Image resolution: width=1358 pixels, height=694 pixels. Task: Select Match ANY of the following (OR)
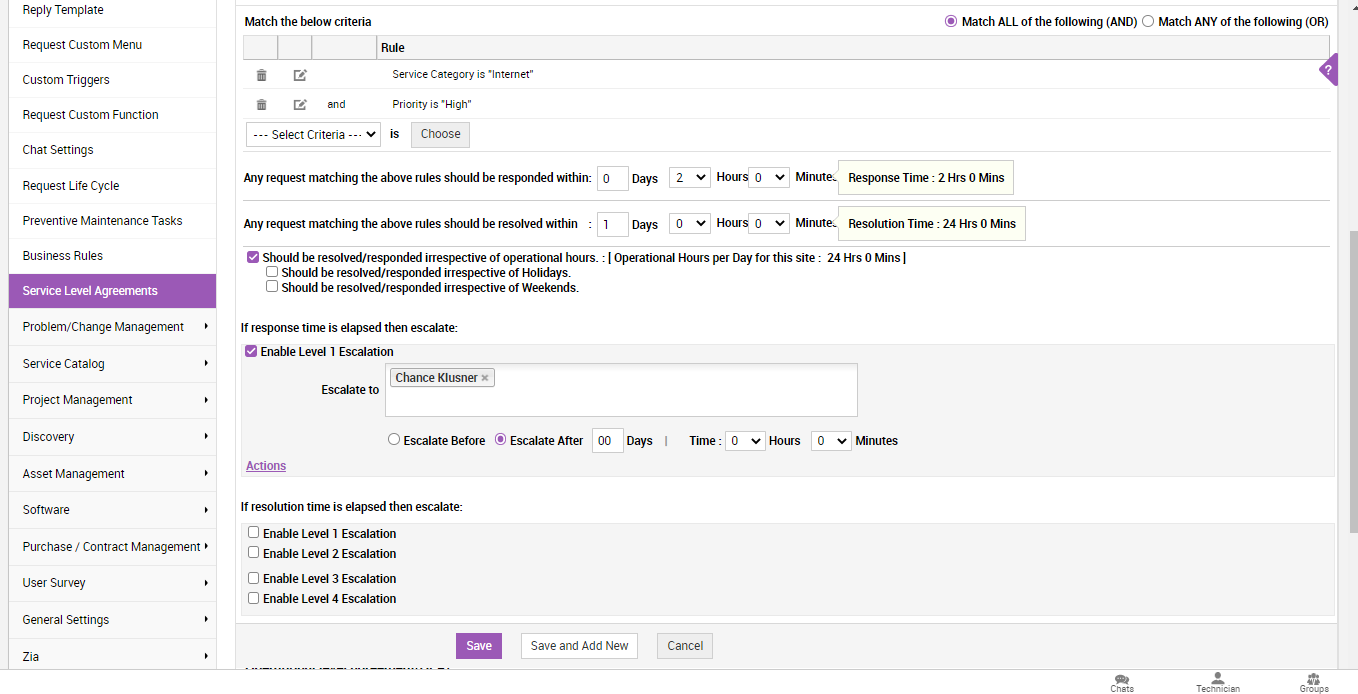(1148, 21)
